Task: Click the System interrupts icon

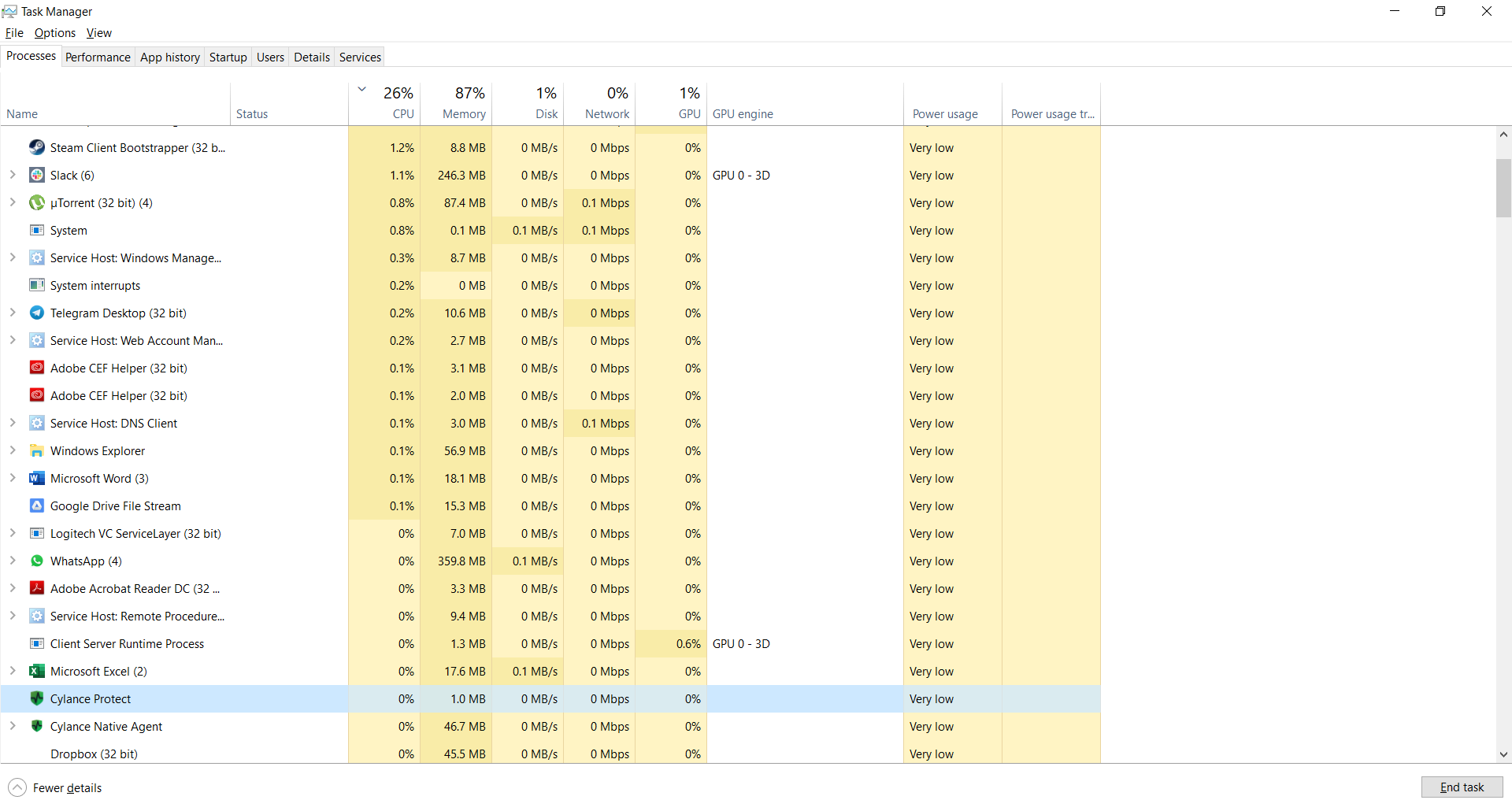Action: click(37, 285)
